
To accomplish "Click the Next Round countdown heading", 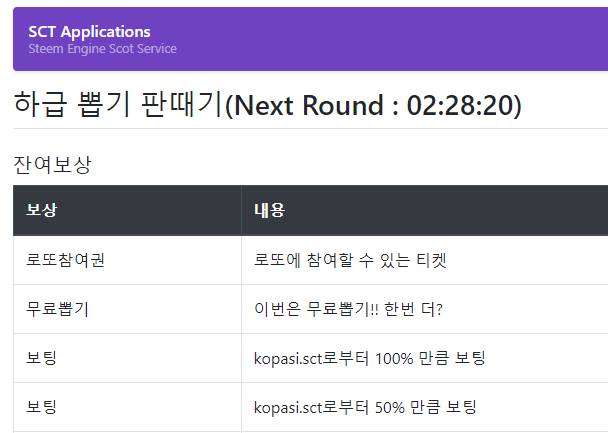I will 268,105.
